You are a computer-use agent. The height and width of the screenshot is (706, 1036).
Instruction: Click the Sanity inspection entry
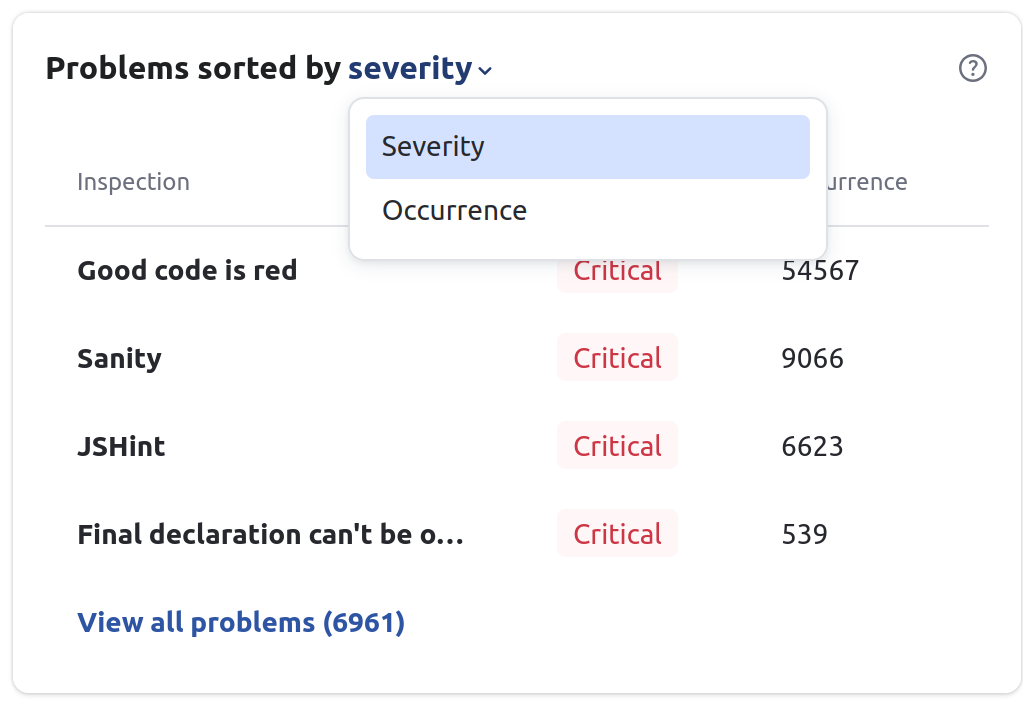click(x=119, y=357)
